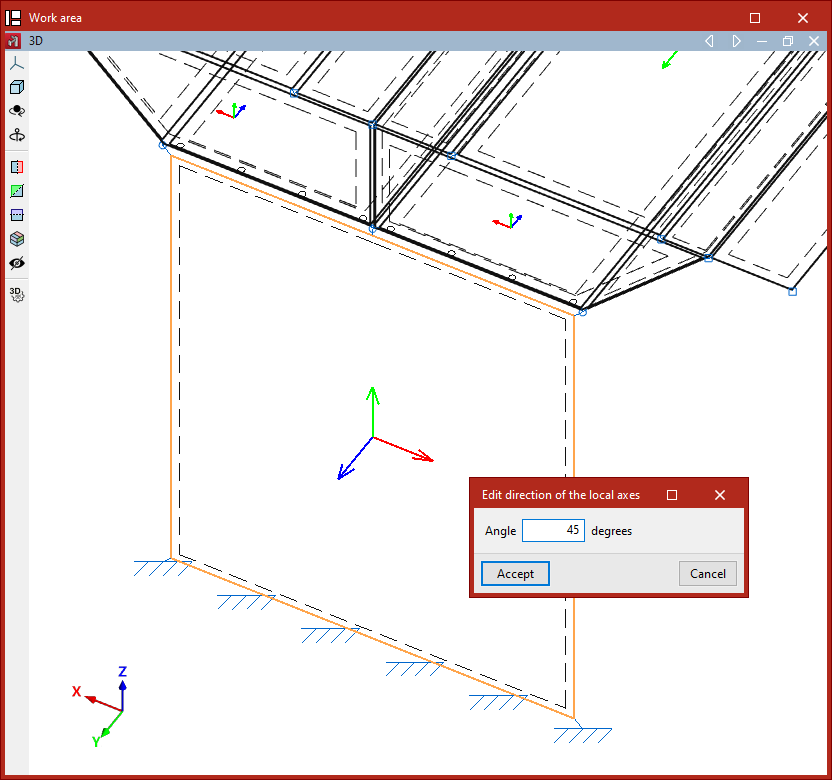This screenshot has height=780, width=832.
Task: Click the Angle input field showing 45
Action: tap(553, 531)
